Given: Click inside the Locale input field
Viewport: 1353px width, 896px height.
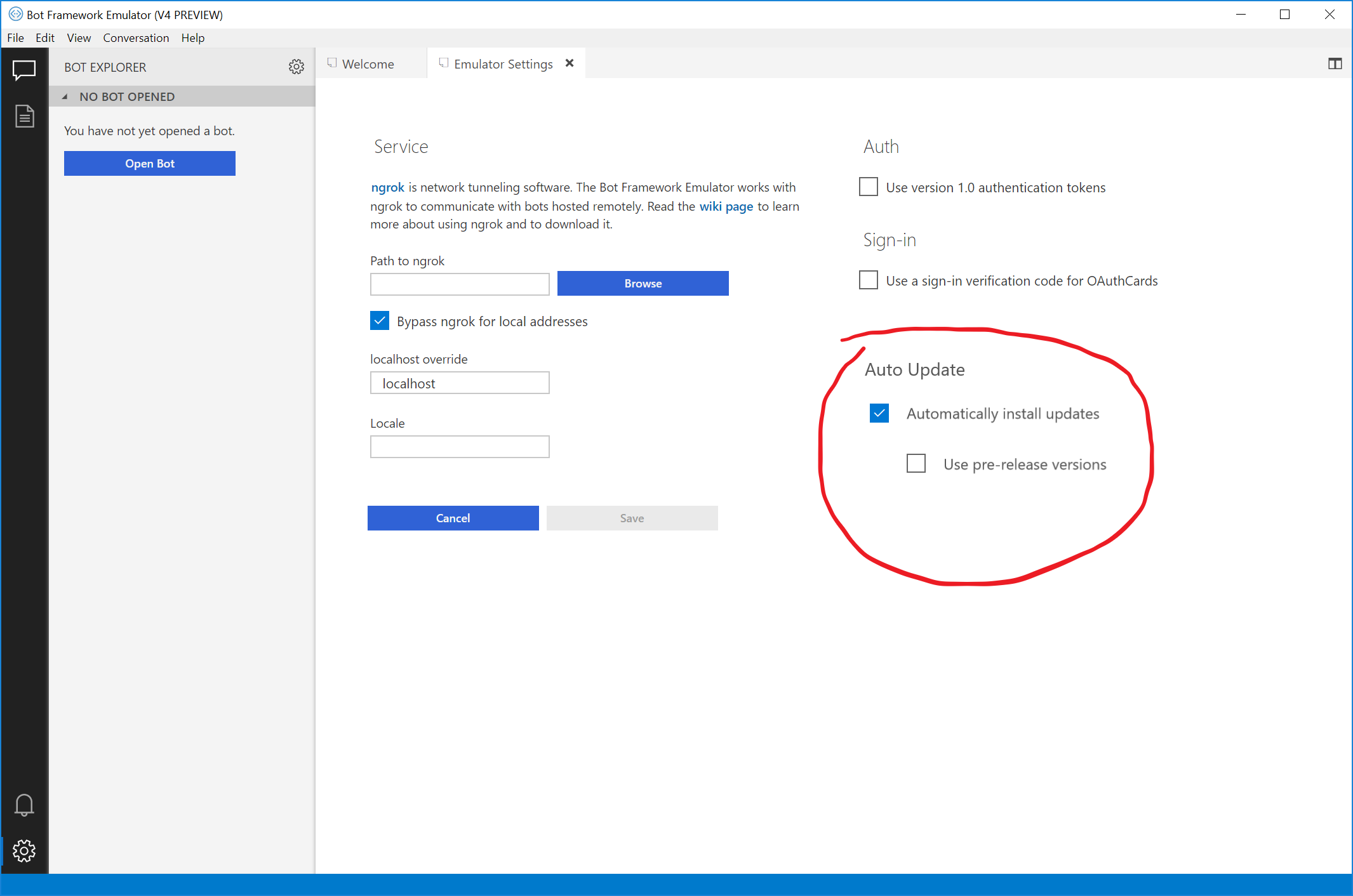Looking at the screenshot, I should (459, 446).
